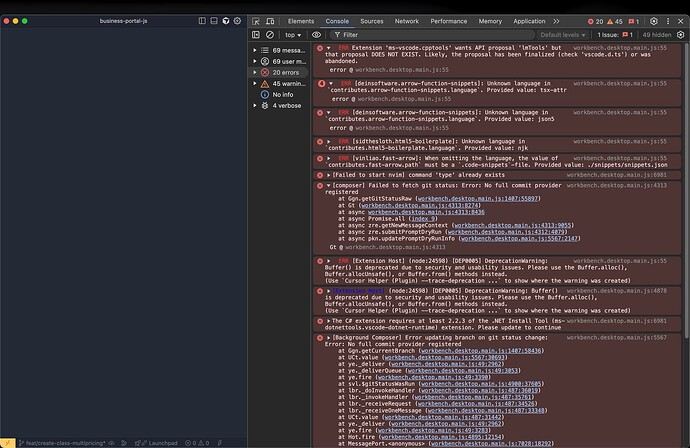
Task: Click the Launchpad status bar item
Action: 156,443
